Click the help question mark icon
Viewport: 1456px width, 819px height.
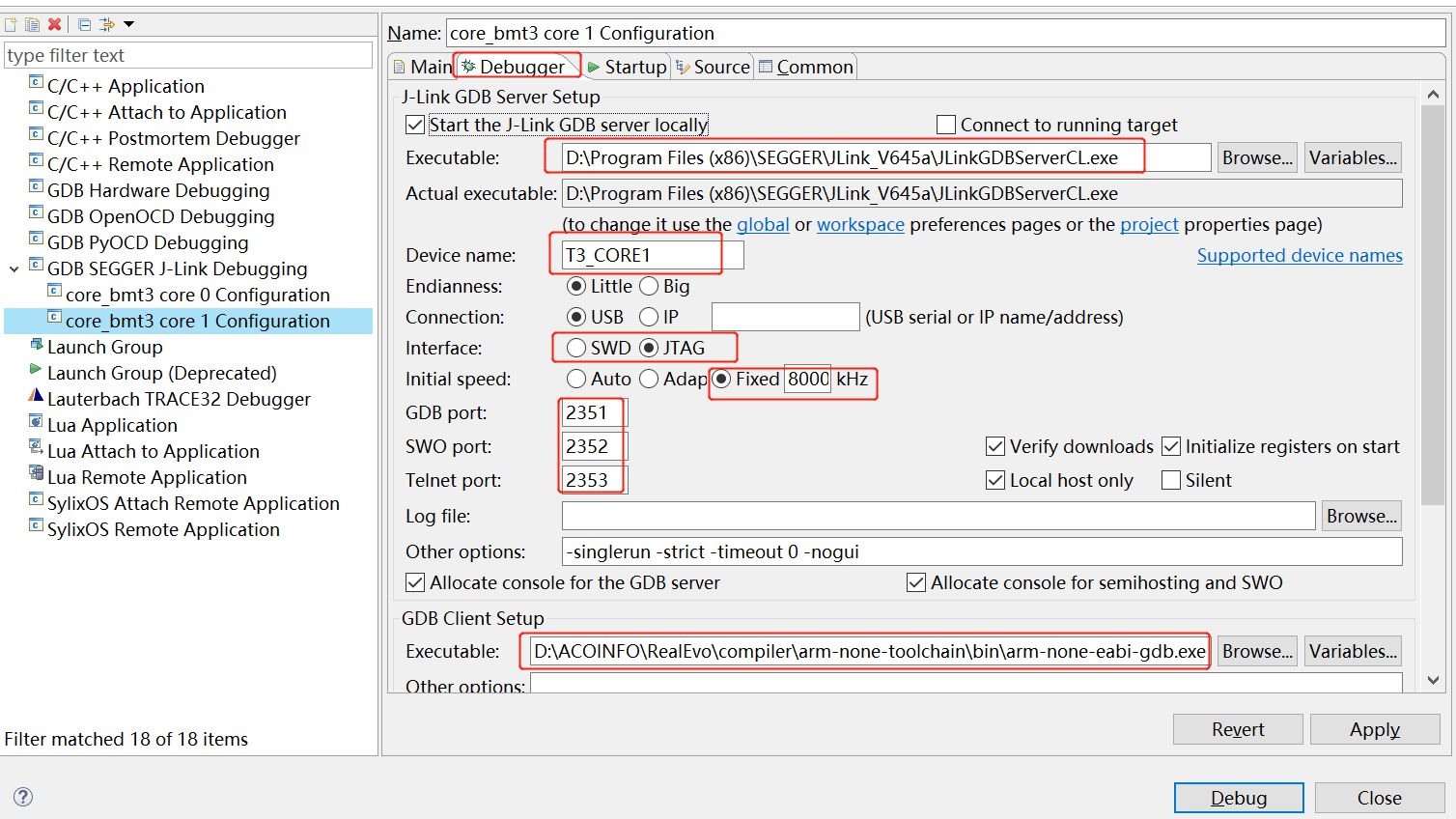(x=23, y=797)
